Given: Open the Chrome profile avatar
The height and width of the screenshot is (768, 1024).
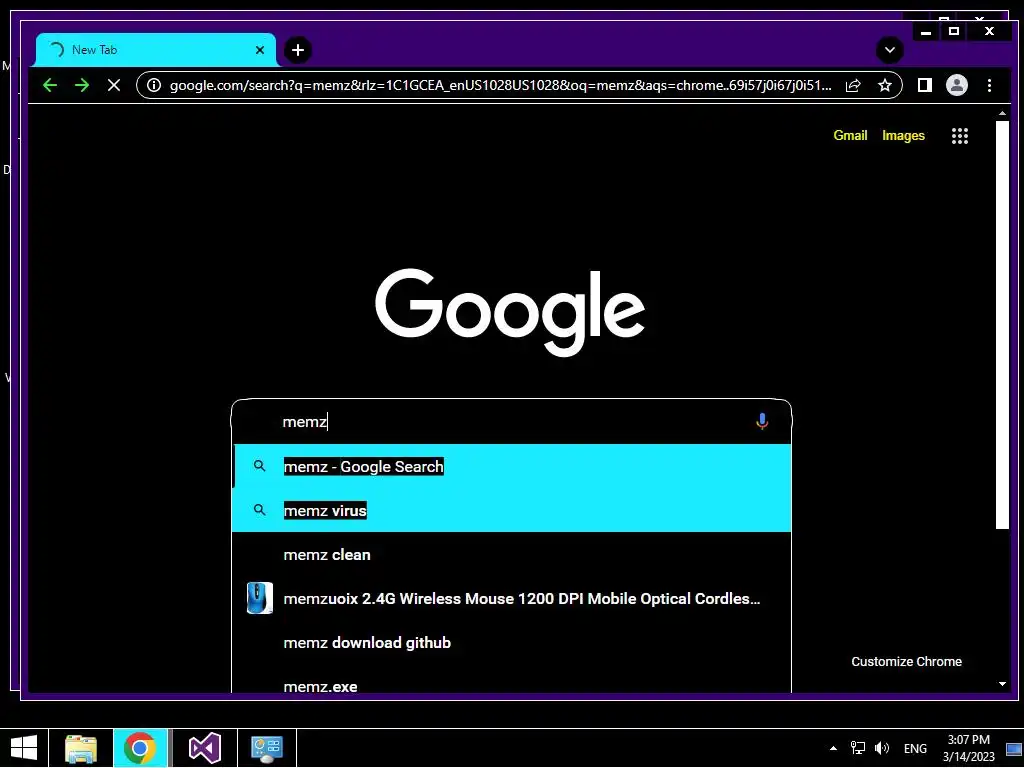Looking at the screenshot, I should click(x=957, y=85).
